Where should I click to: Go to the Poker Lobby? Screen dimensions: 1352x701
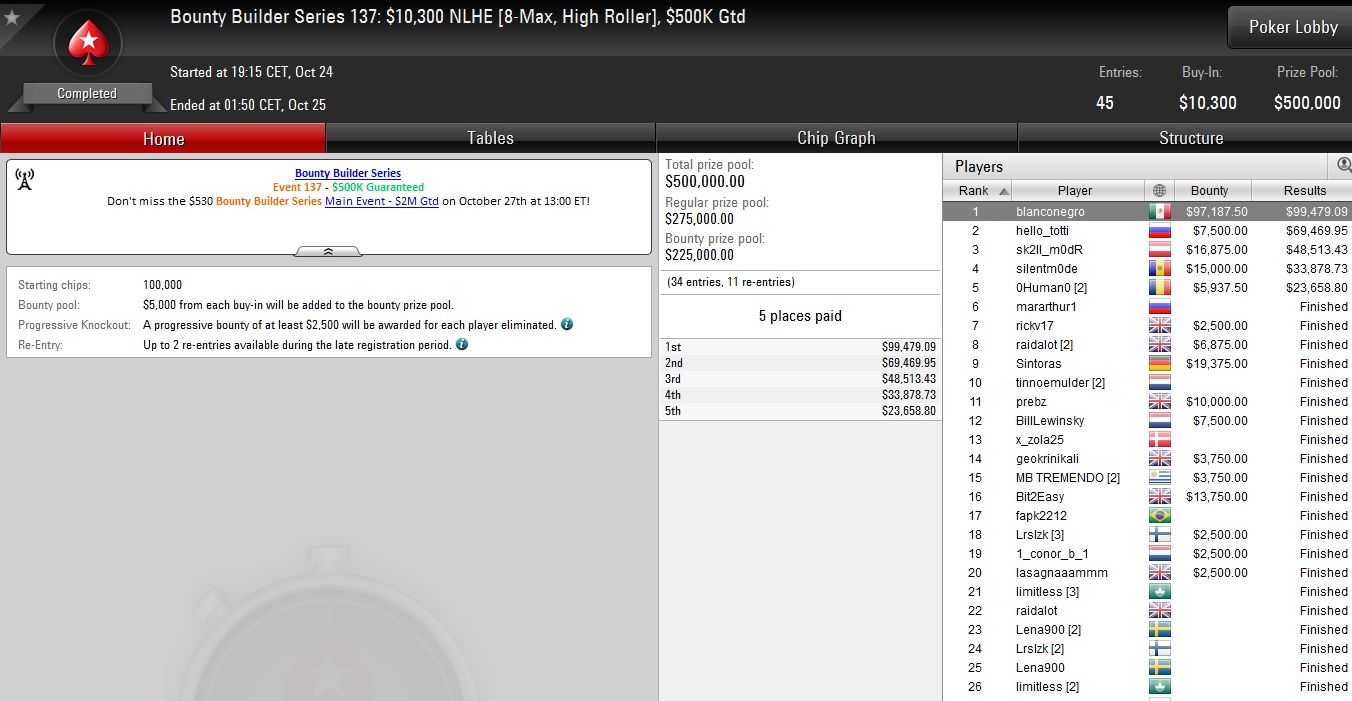point(1292,27)
